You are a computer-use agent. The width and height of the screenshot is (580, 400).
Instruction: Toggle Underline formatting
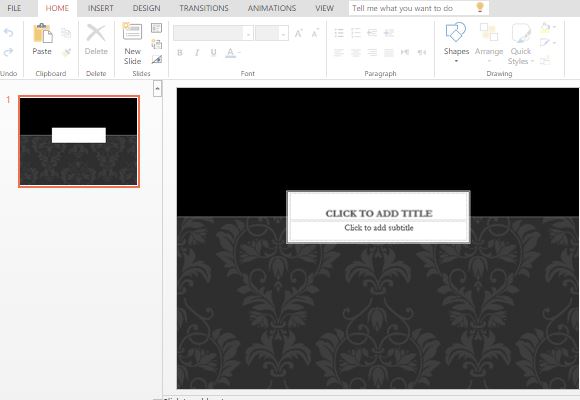(x=213, y=53)
